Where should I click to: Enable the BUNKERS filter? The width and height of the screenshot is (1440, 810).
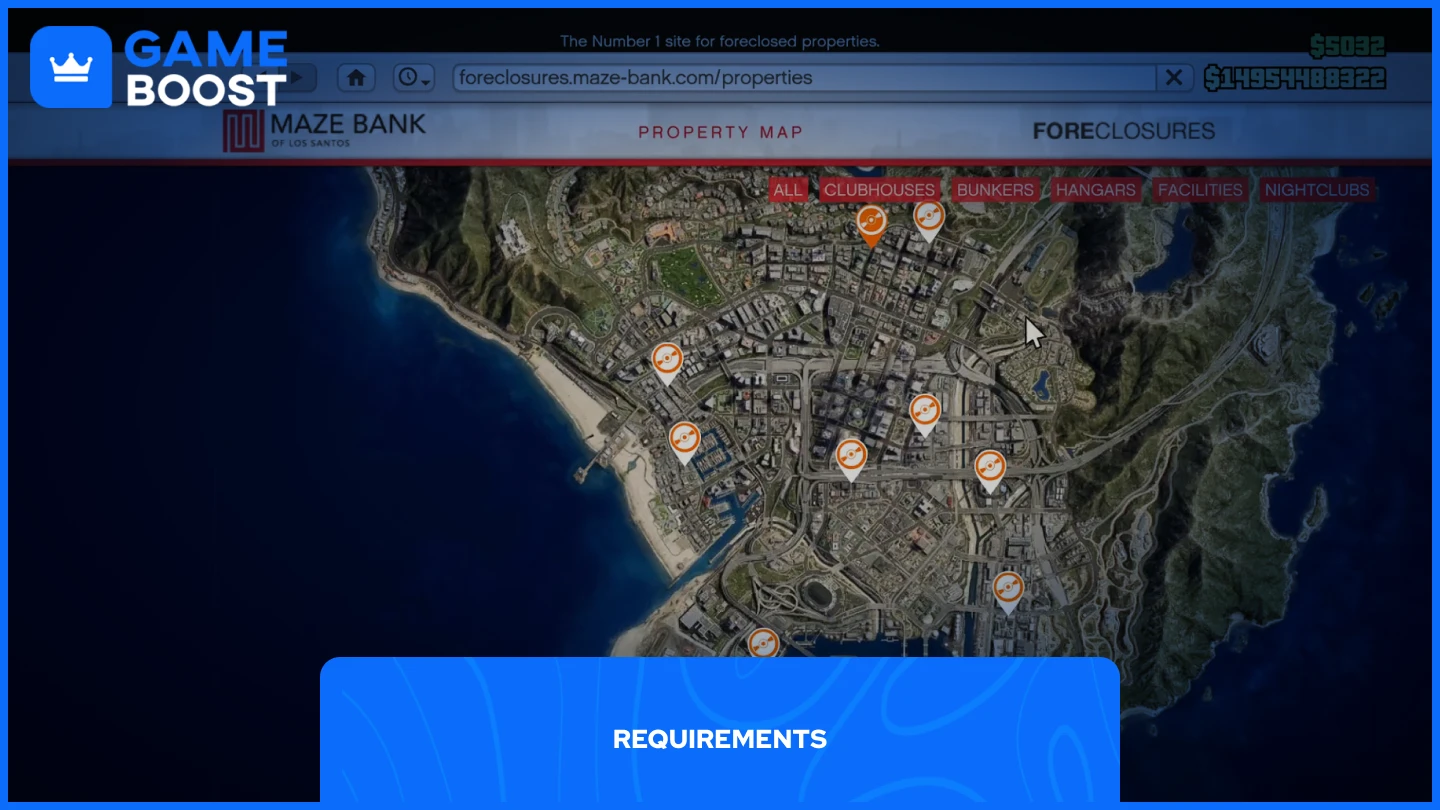pyautogui.click(x=994, y=189)
